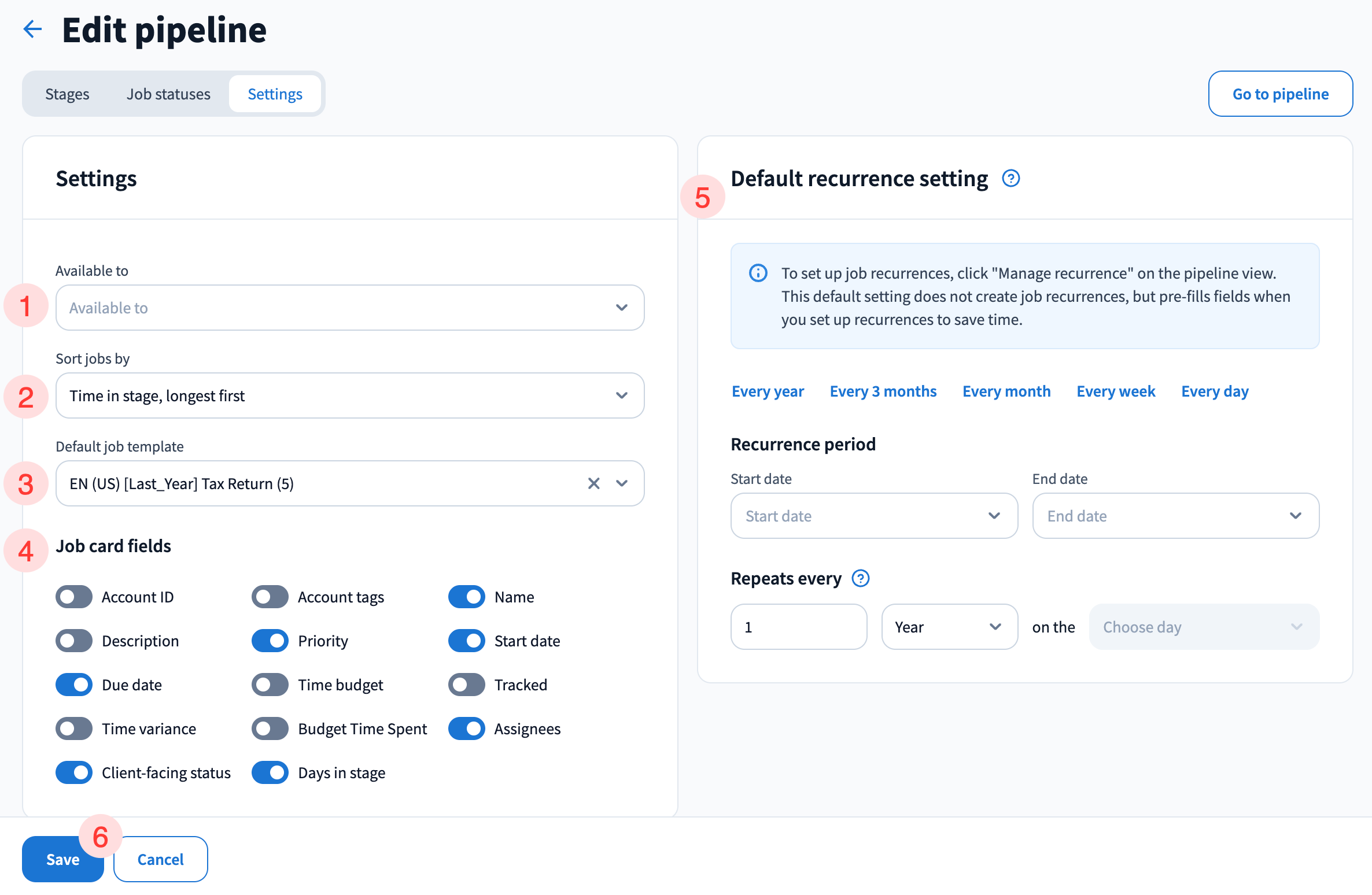Viewport: 1372px width, 895px height.
Task: Disable the Priority toggle
Action: pos(270,641)
